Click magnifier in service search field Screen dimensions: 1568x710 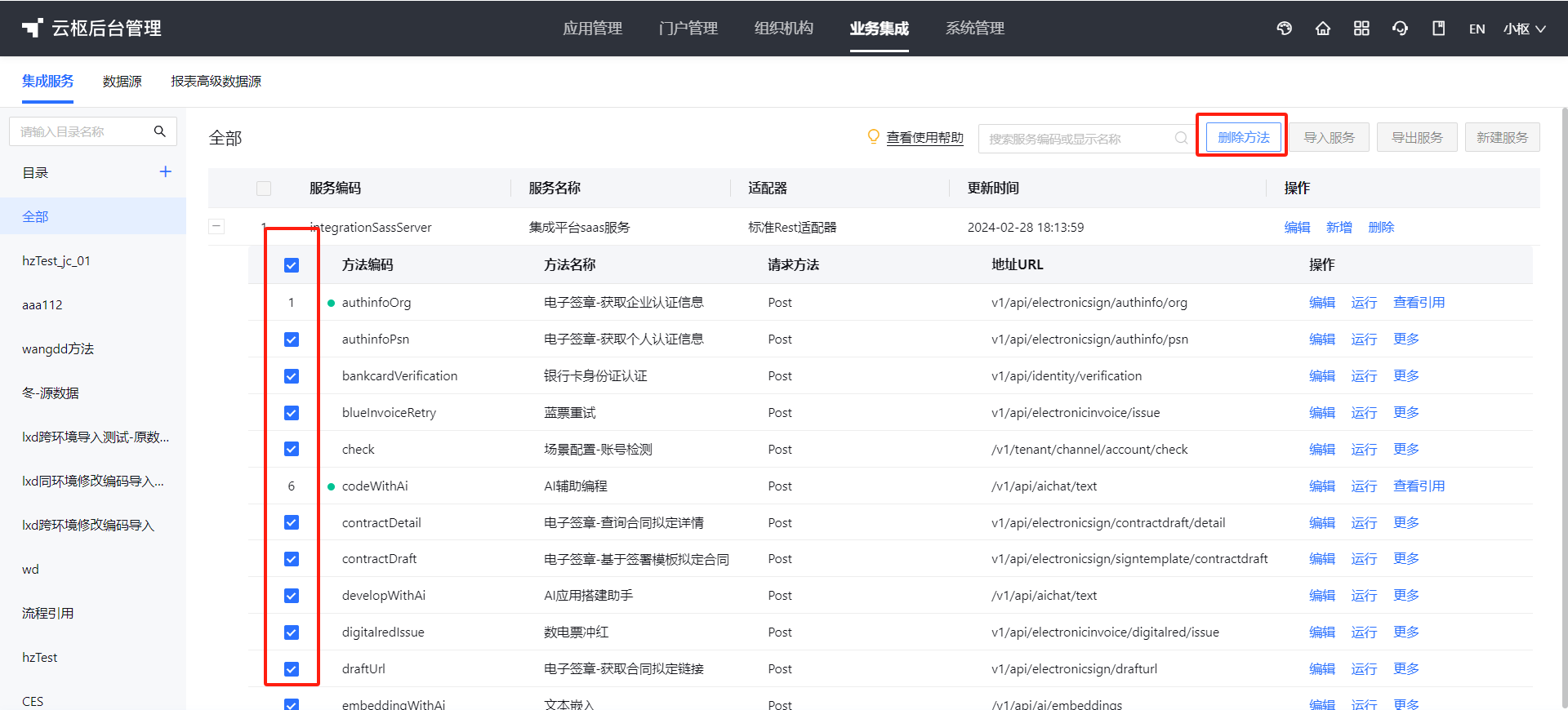[1181, 138]
